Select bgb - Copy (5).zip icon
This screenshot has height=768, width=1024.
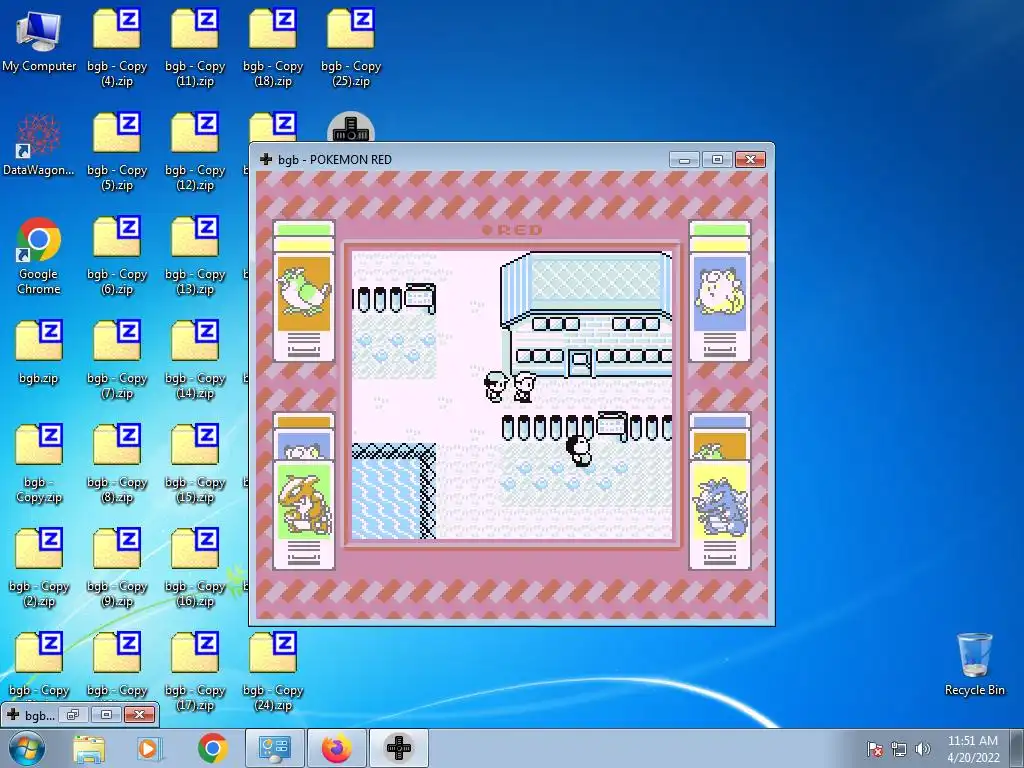coord(117,152)
